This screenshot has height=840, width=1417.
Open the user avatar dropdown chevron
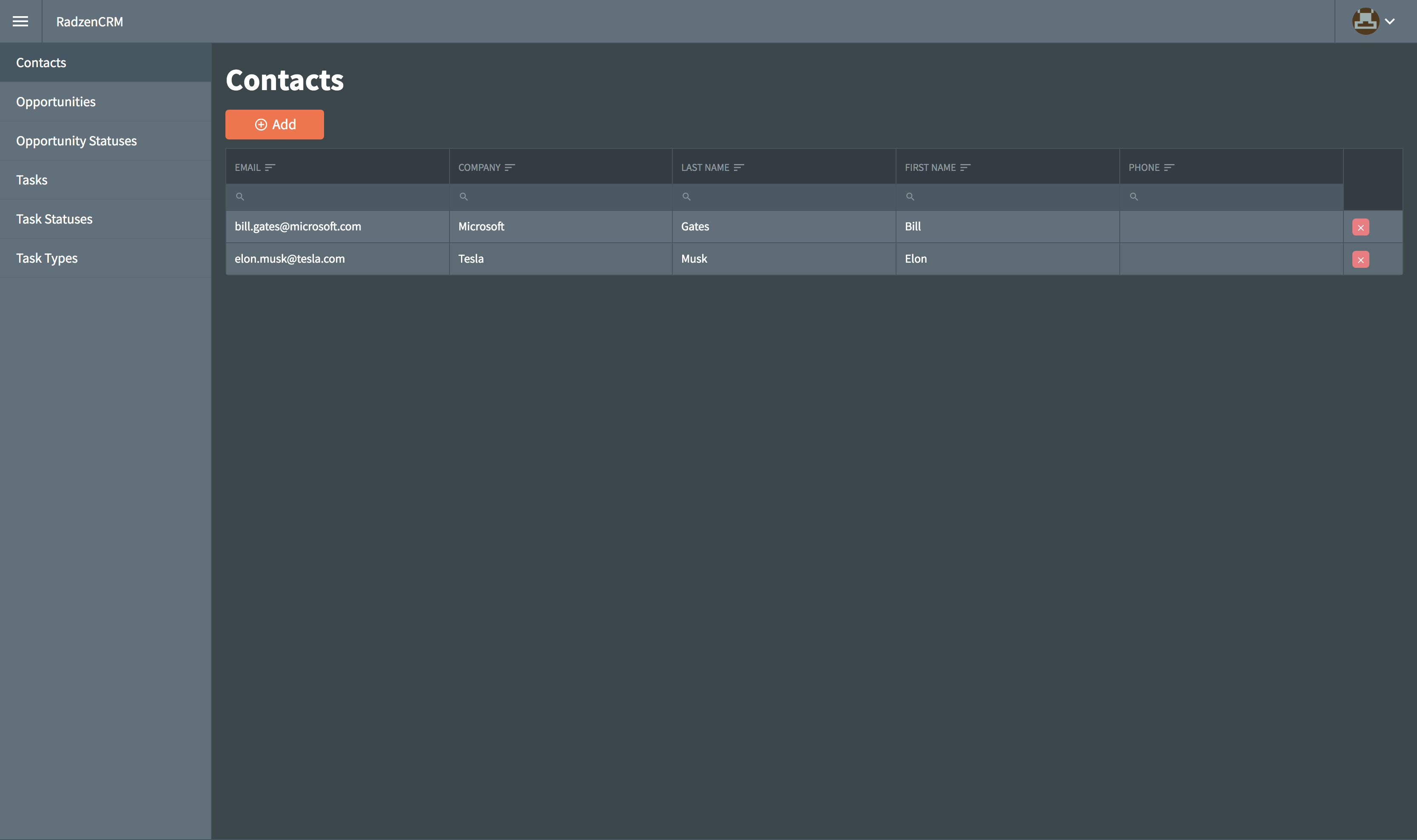click(1390, 22)
